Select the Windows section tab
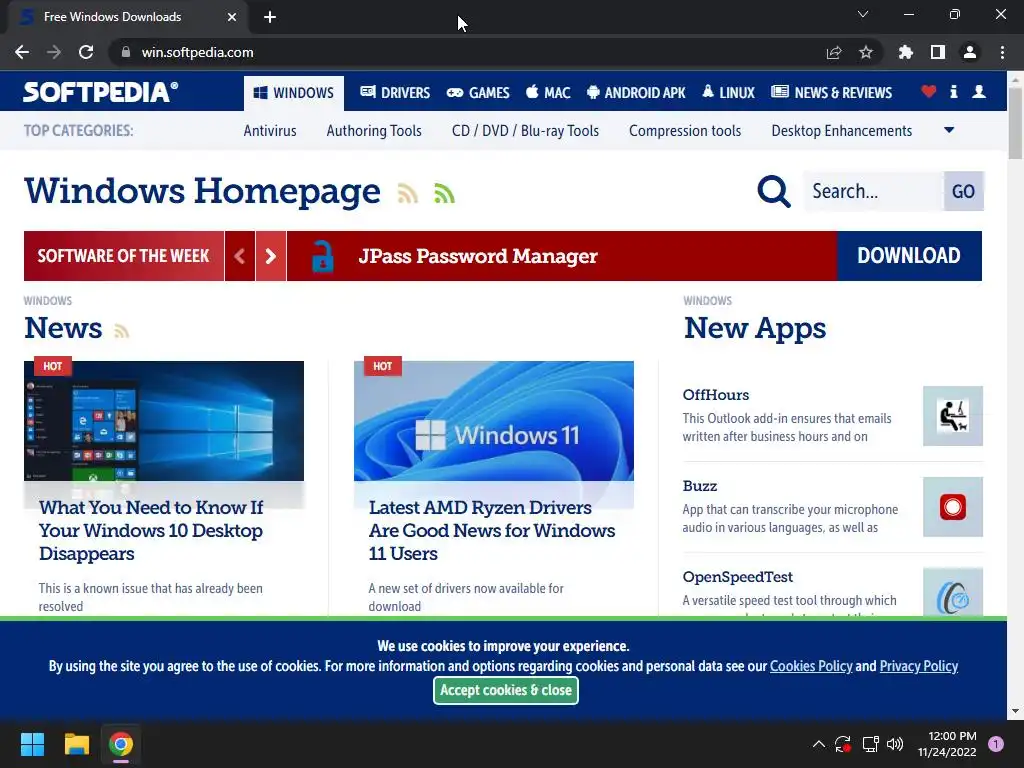The image size is (1024, 768). click(294, 93)
